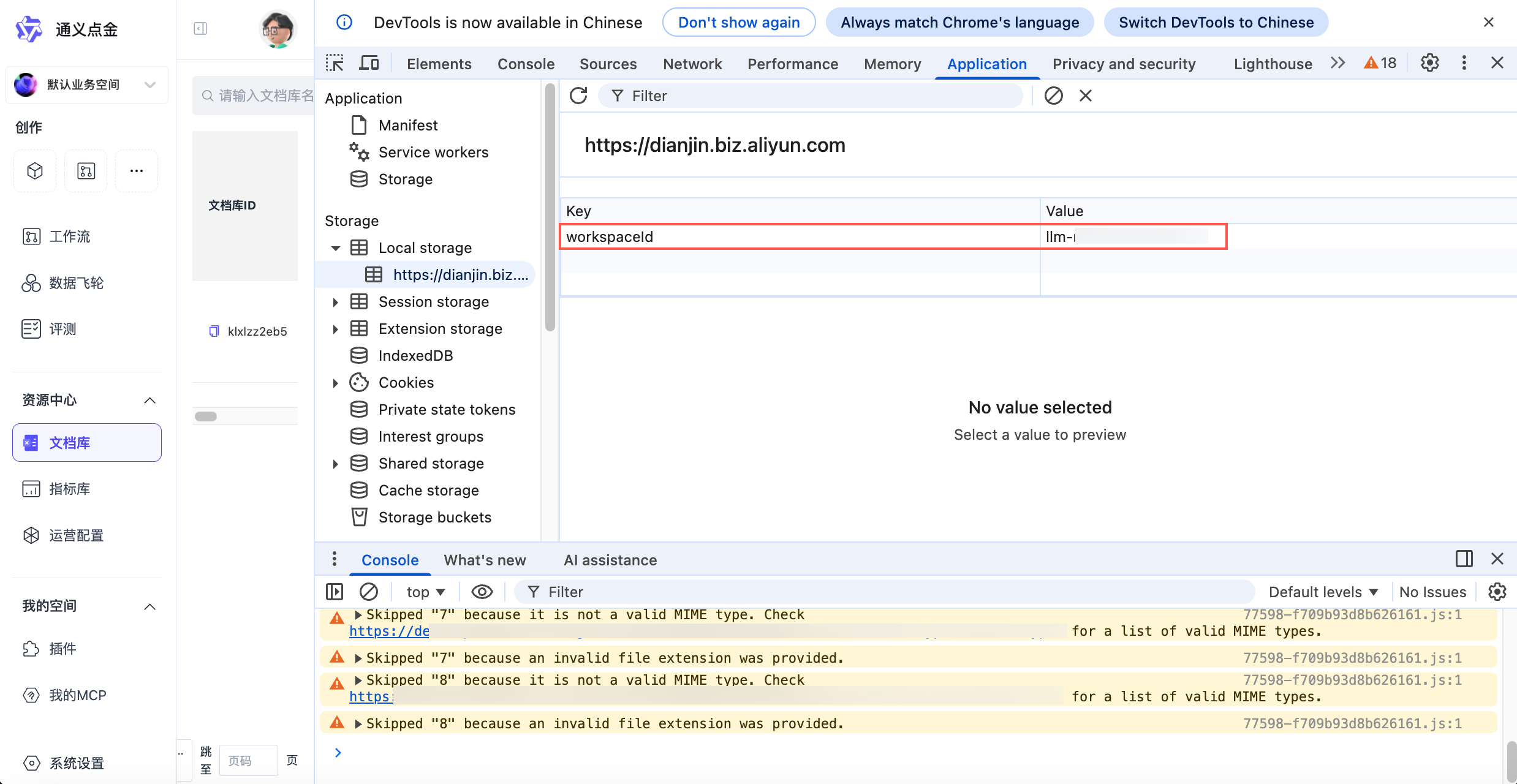Open DevTools settings gear
The width and height of the screenshot is (1517, 784).
point(1429,63)
